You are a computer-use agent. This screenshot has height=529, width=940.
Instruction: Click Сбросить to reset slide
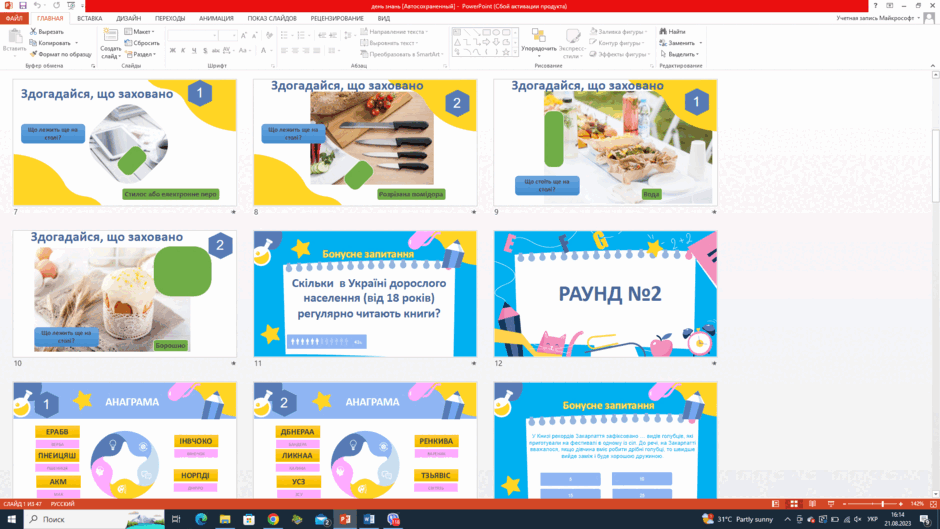click(x=141, y=43)
